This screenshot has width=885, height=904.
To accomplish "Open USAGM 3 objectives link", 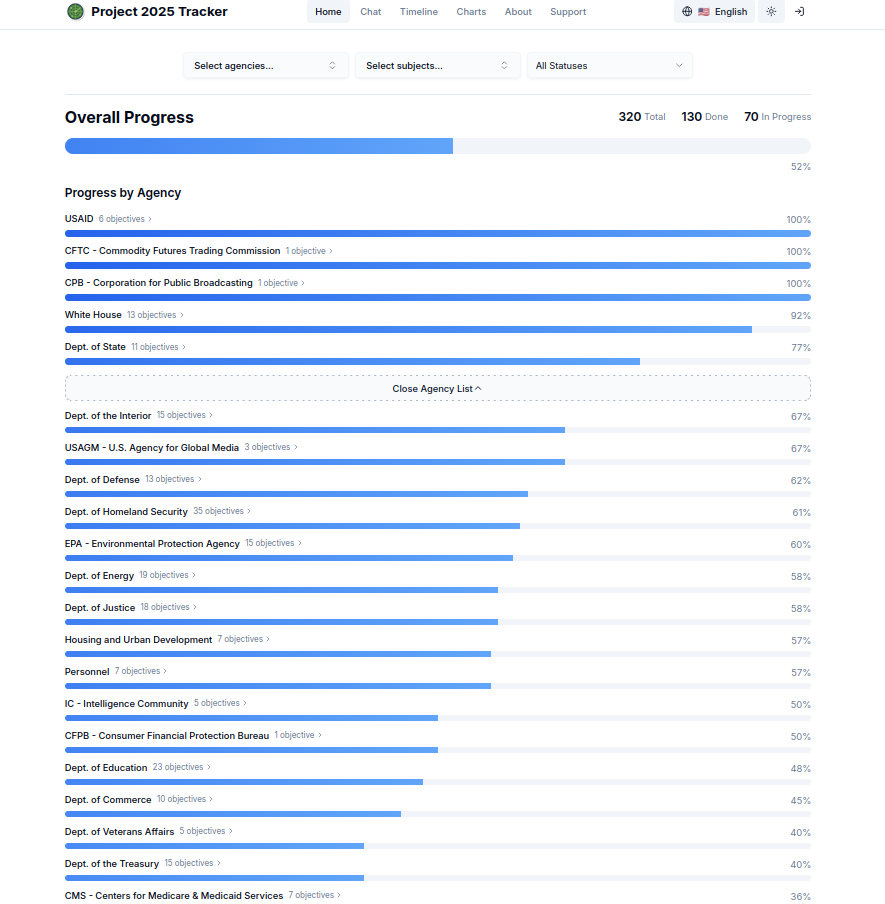I will 271,447.
